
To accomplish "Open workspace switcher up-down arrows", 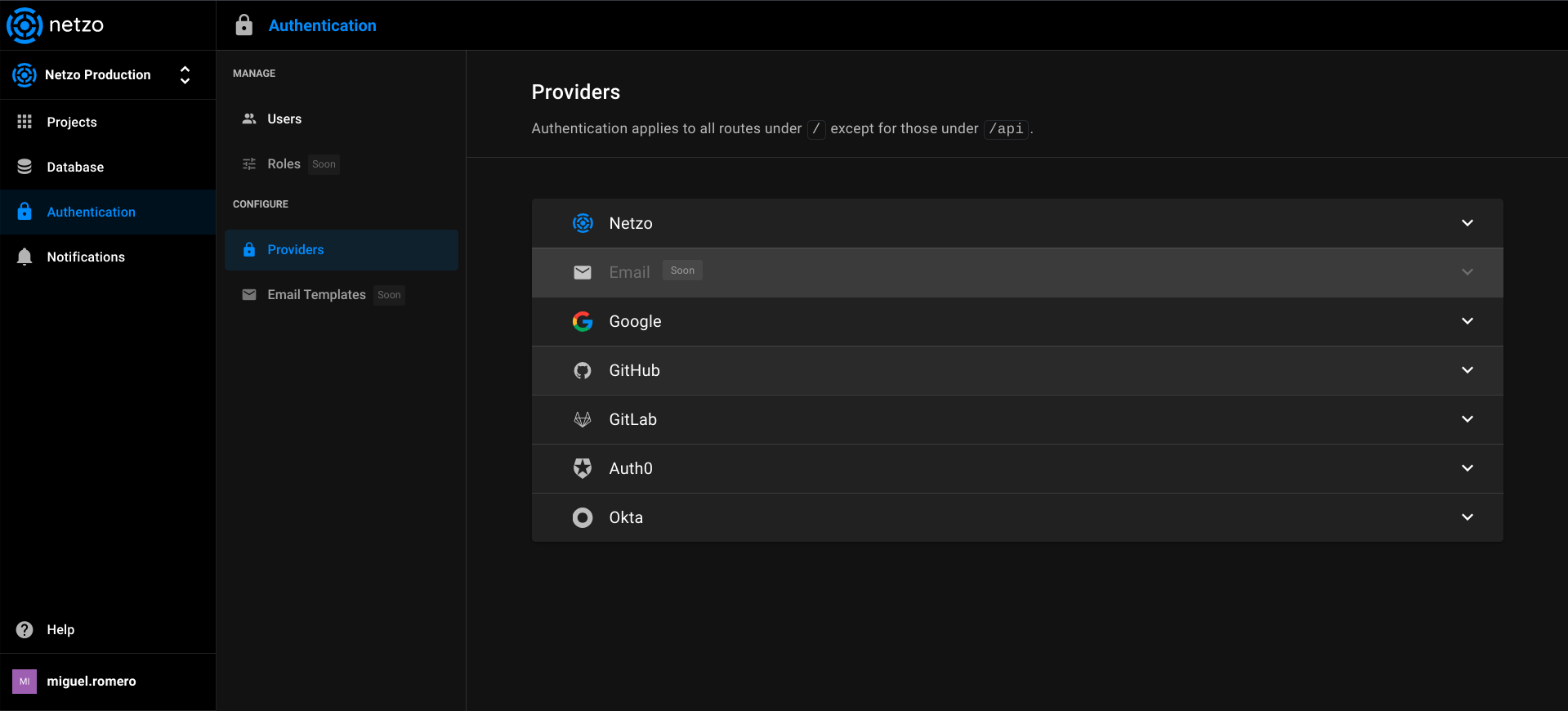I will 185,75.
